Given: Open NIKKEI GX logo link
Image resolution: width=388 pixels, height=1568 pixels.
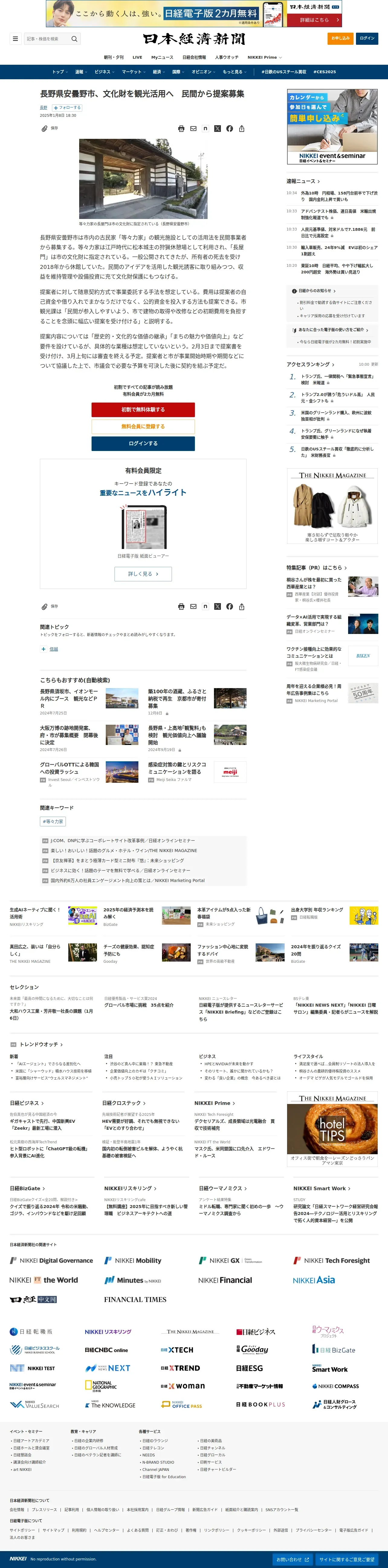Looking at the screenshot, I should point(231,1261).
